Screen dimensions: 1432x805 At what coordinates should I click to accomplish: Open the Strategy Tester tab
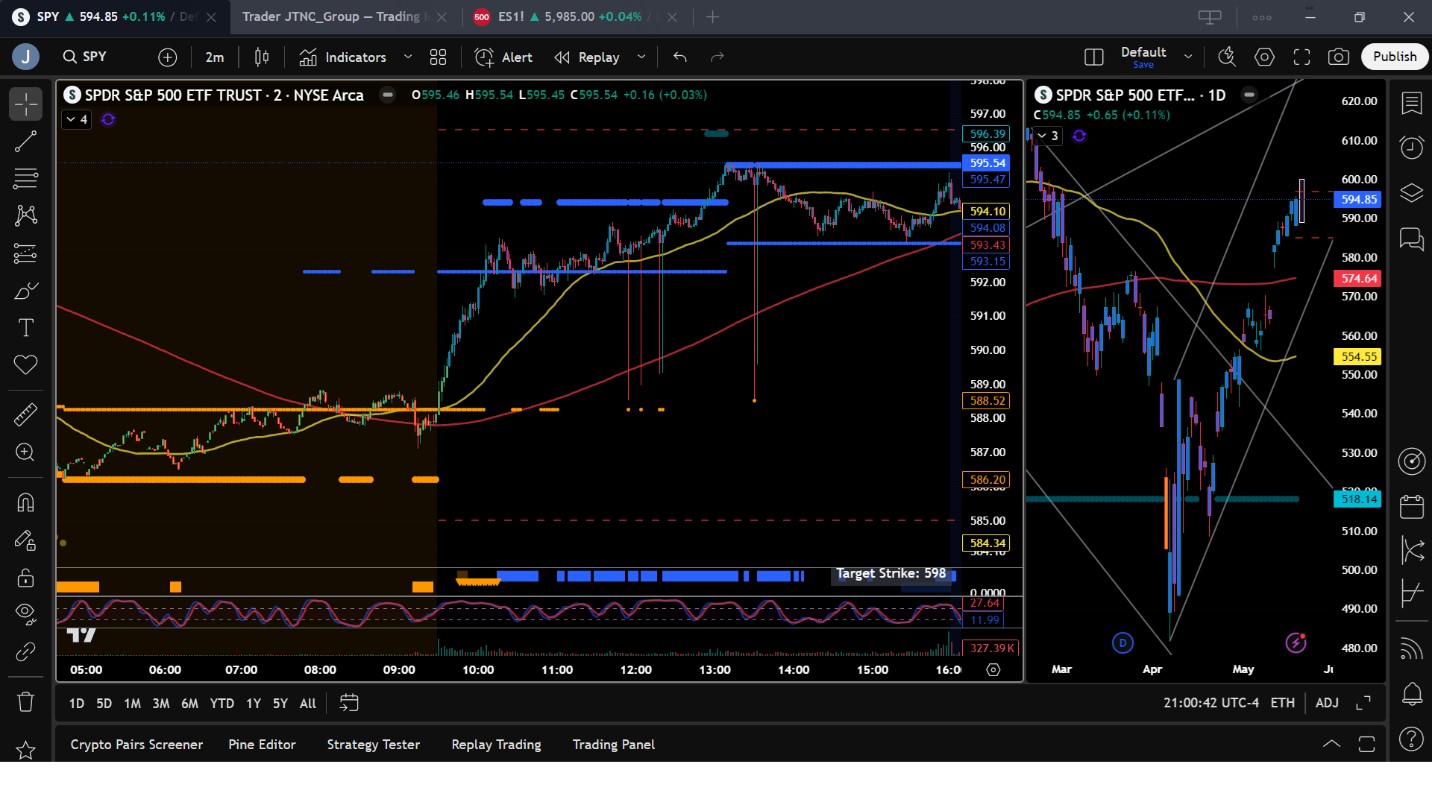[373, 744]
